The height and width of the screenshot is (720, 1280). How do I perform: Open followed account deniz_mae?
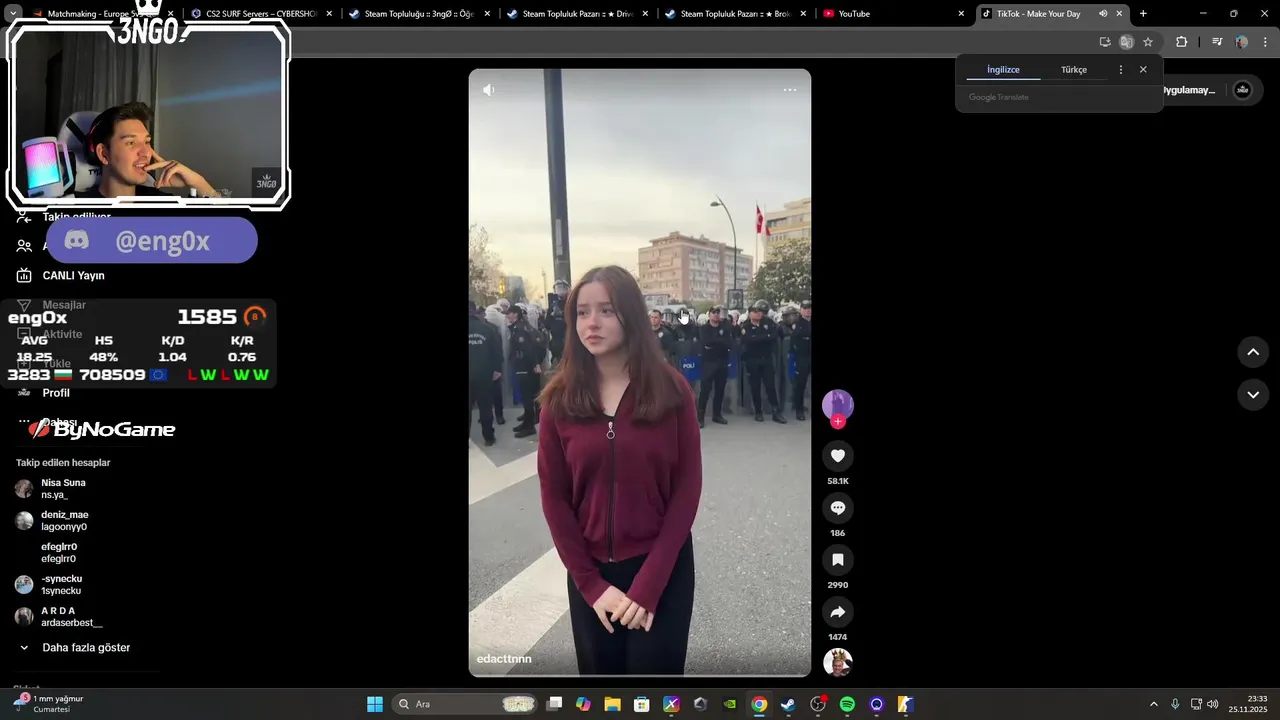tap(52, 521)
